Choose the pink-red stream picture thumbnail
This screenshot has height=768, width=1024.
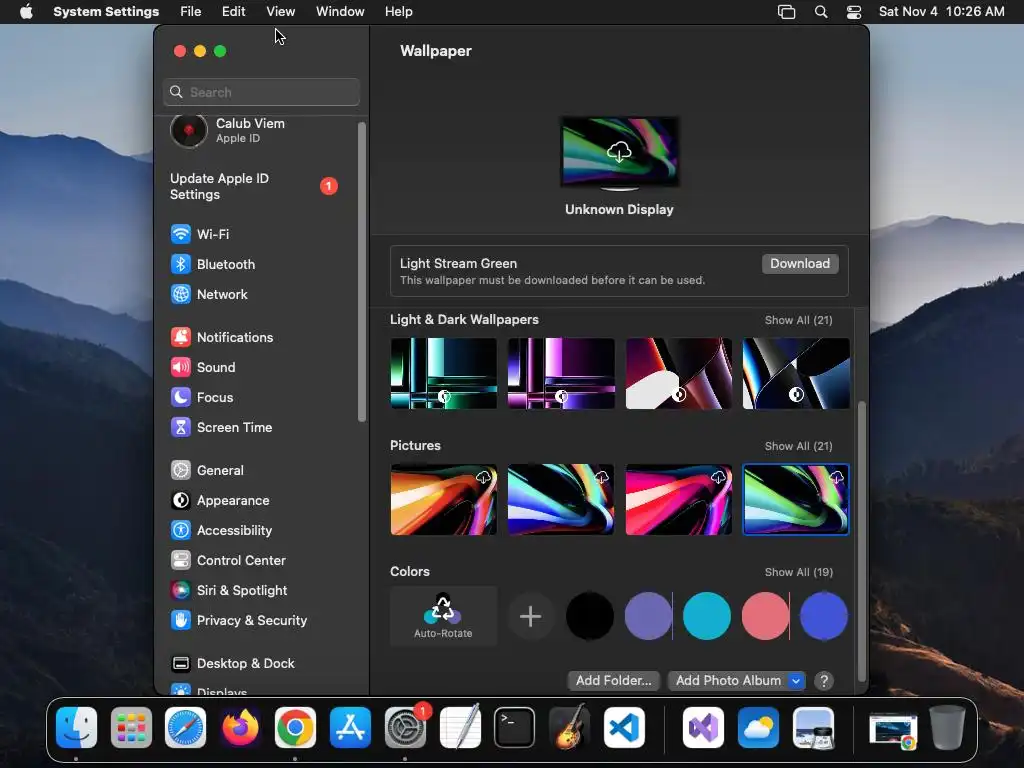point(679,500)
